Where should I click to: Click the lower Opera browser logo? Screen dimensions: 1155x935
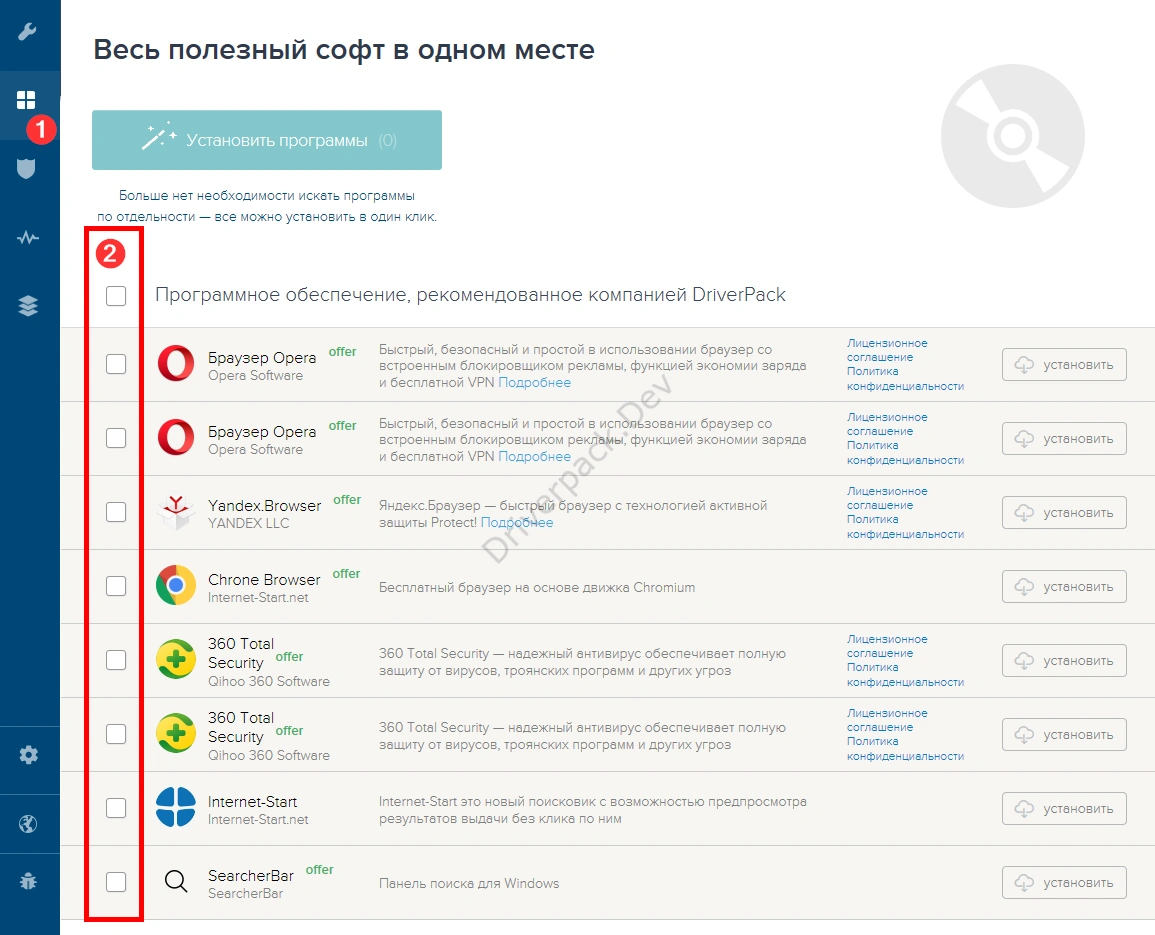[x=175, y=438]
